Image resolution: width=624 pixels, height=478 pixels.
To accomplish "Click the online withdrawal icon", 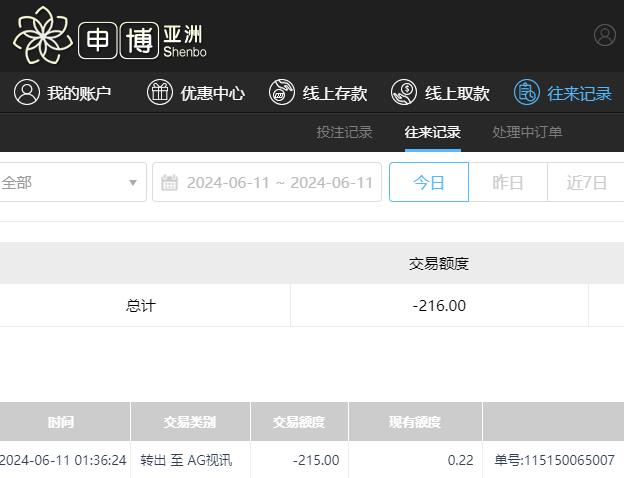I will (404, 93).
